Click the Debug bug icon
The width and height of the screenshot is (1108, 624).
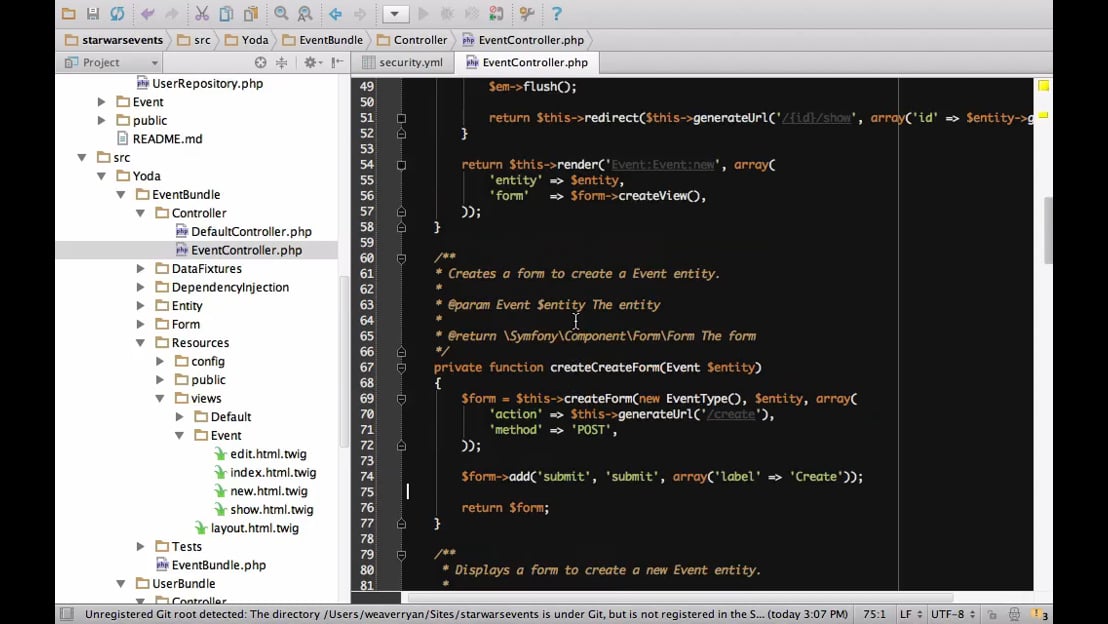(x=447, y=13)
